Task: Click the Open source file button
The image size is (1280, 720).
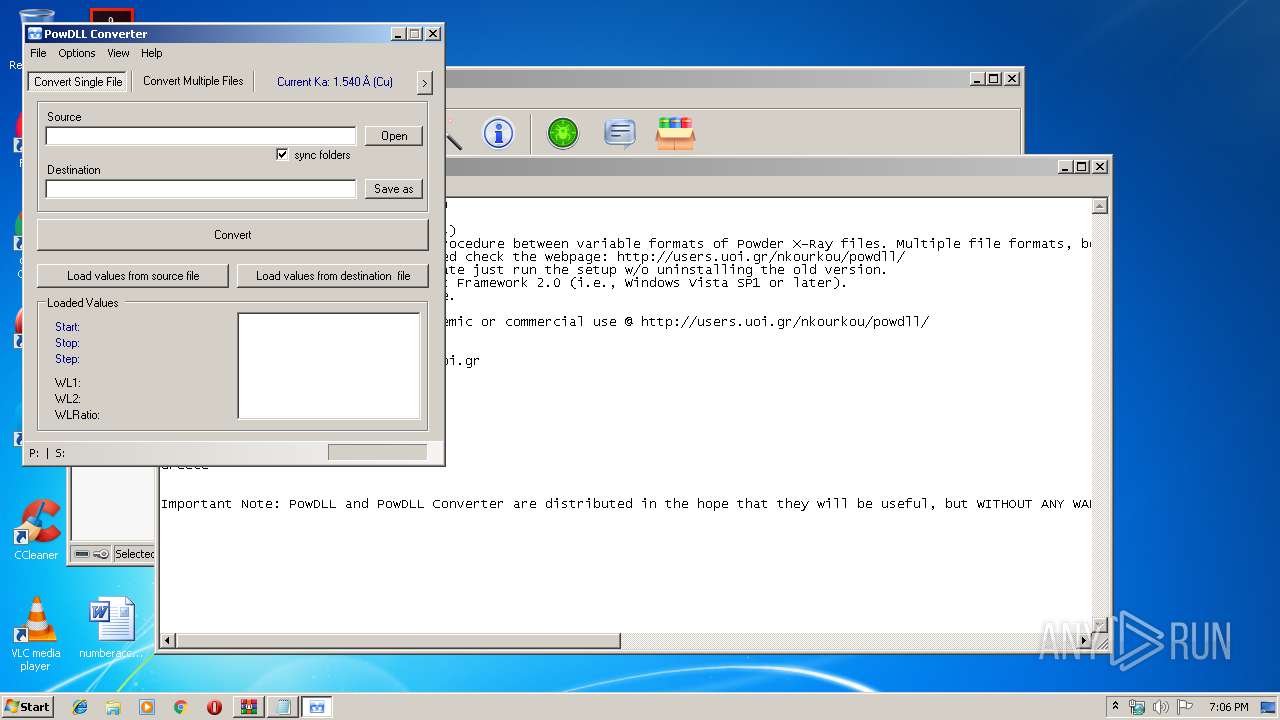Action: coord(394,136)
